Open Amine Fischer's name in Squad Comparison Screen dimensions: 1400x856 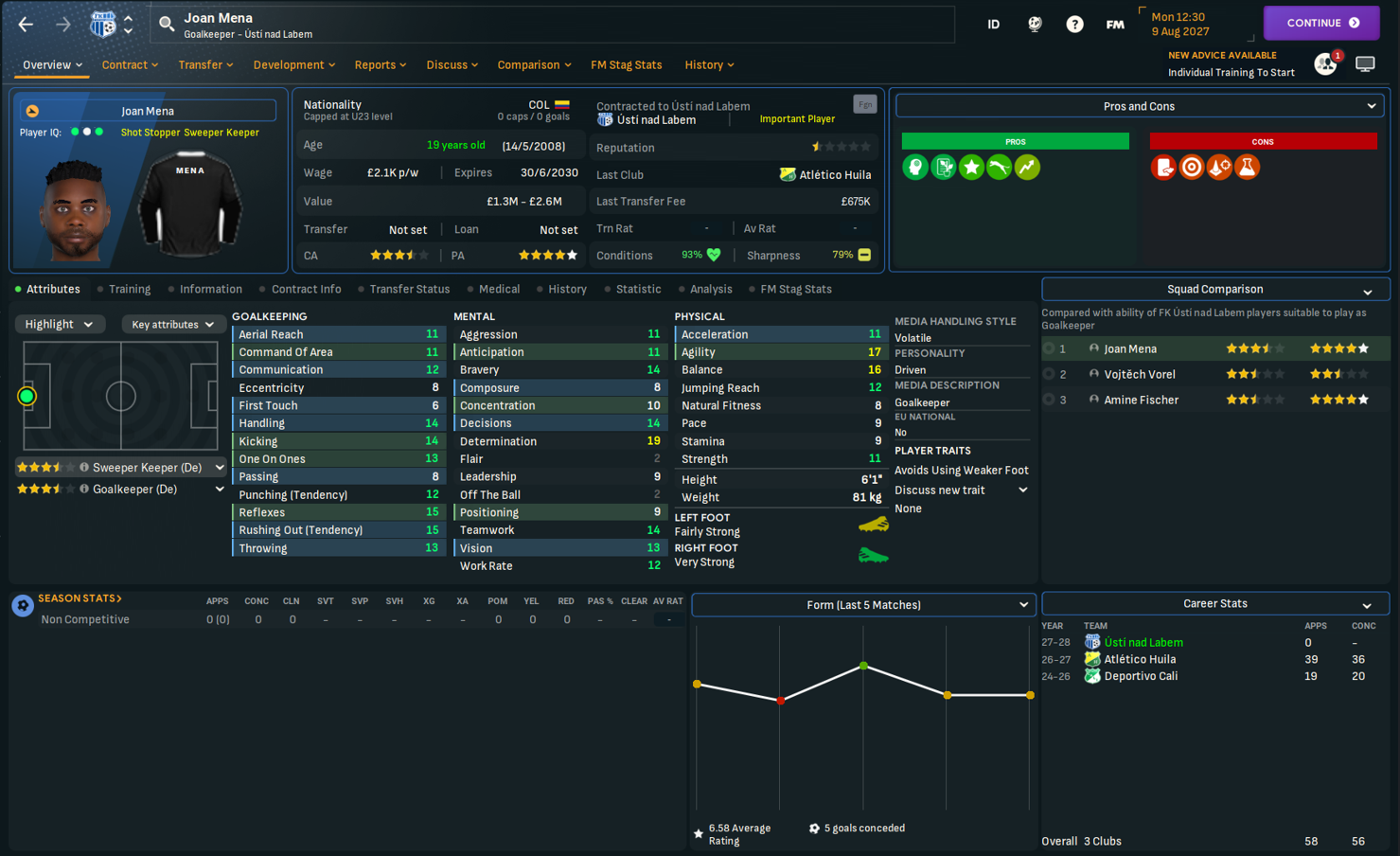point(1141,400)
